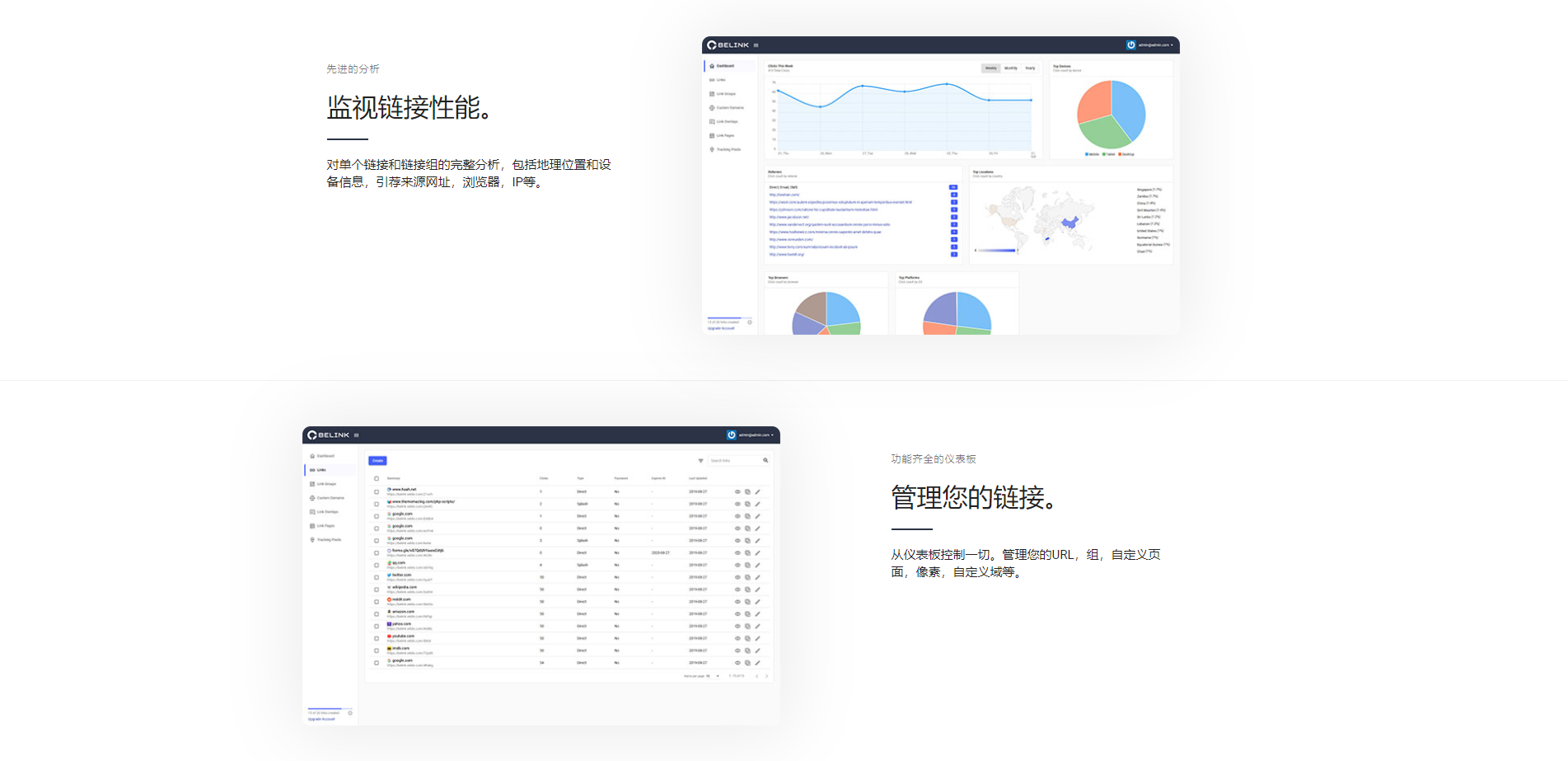The image size is (1568, 761).
Task: Tick the checkbox next to www.haah.net
Action: pyautogui.click(x=377, y=491)
